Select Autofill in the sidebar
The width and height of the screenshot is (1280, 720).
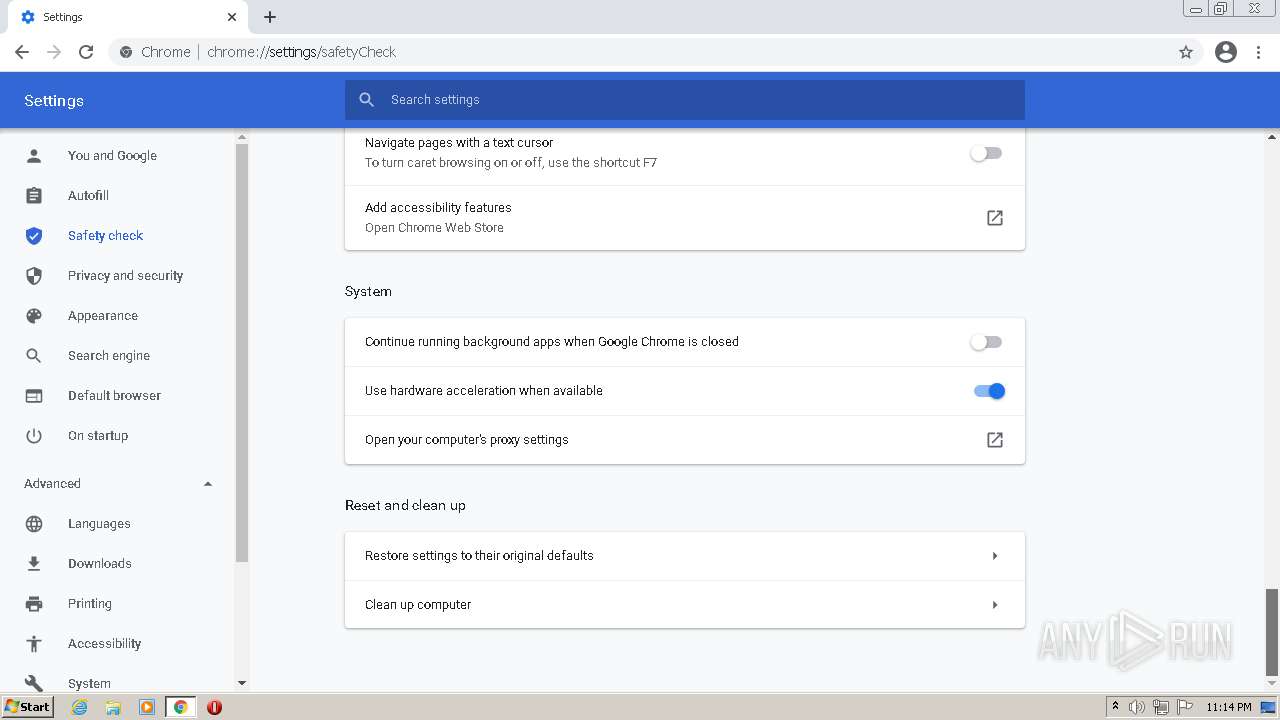click(x=88, y=196)
